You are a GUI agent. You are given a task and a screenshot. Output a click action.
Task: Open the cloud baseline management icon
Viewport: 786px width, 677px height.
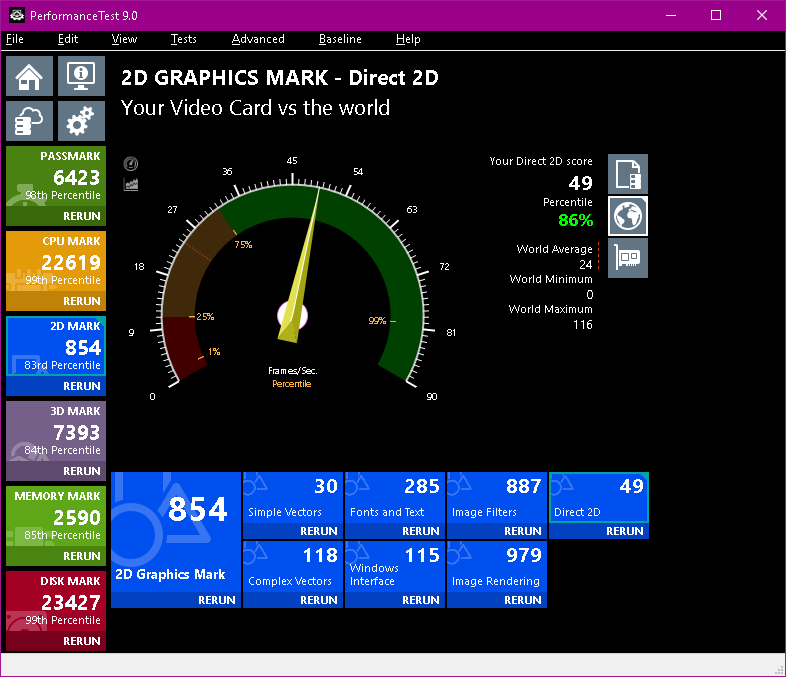click(x=29, y=121)
